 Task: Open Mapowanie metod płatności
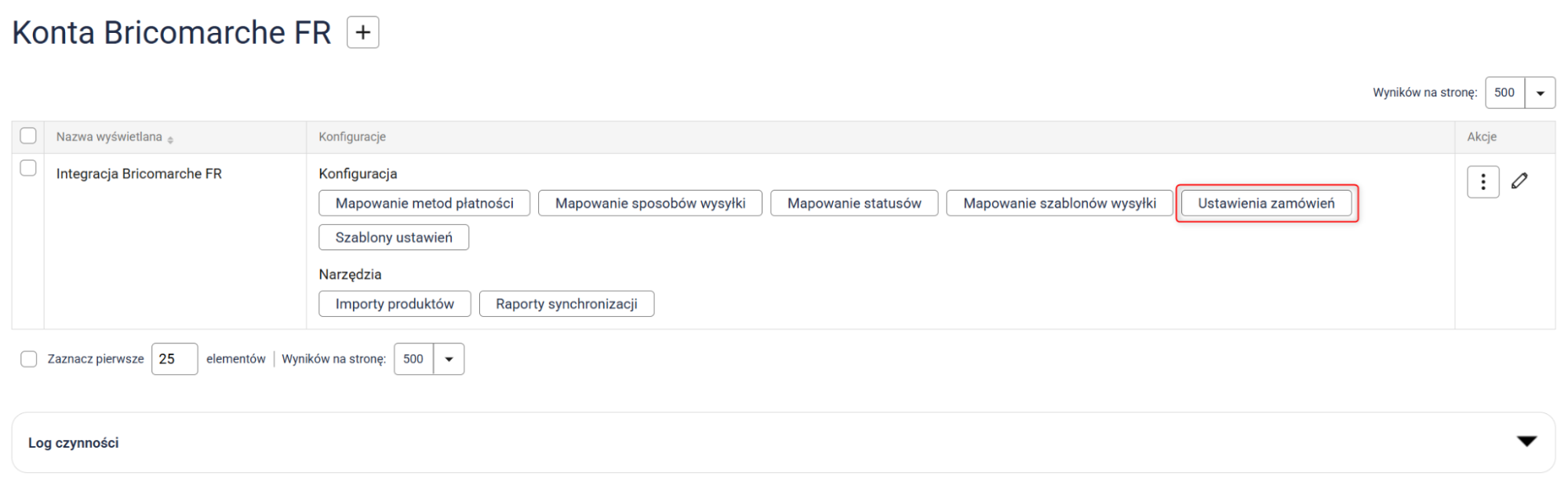tap(424, 203)
